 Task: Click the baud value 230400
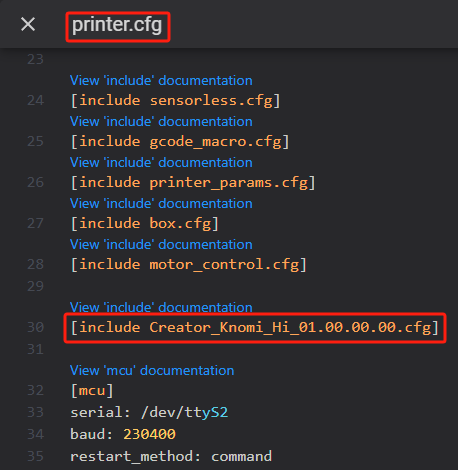tap(149, 434)
